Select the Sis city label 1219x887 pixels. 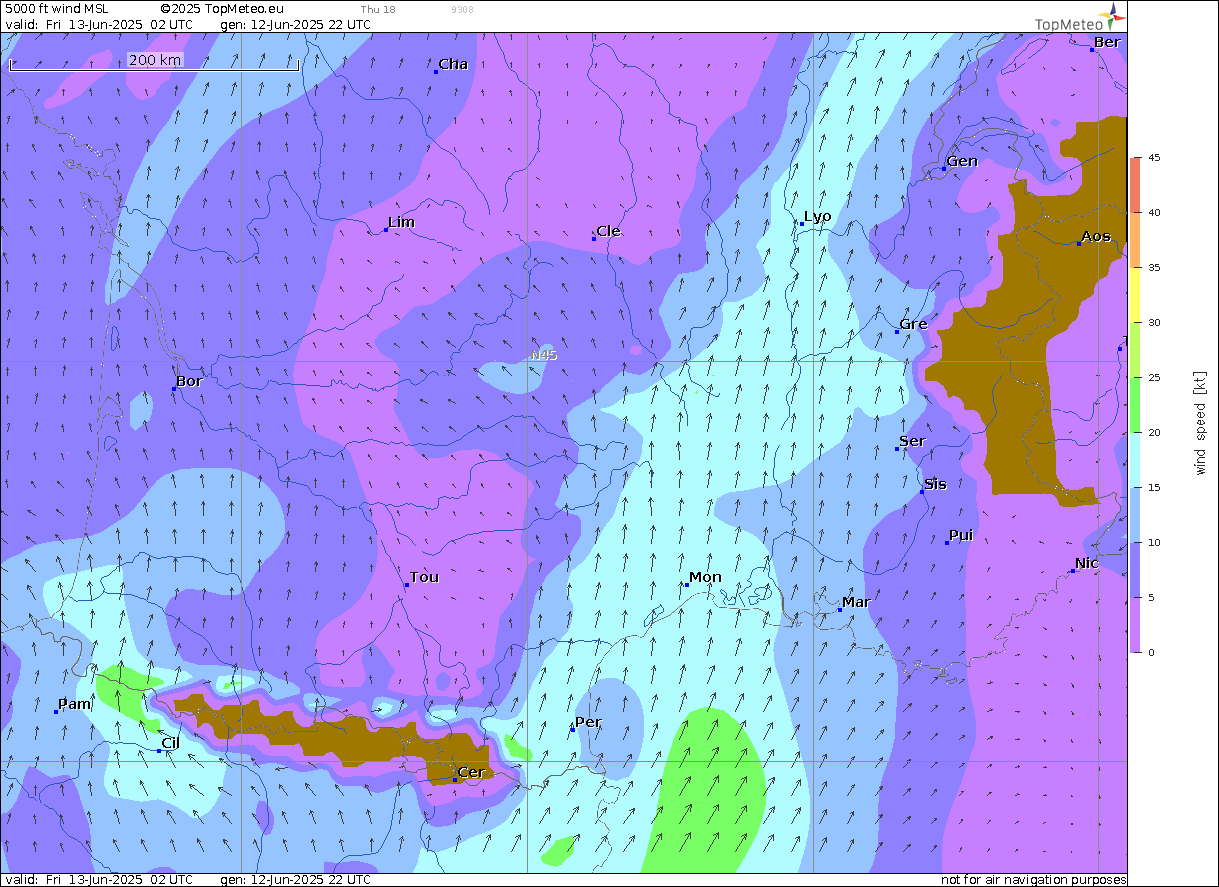pos(935,484)
